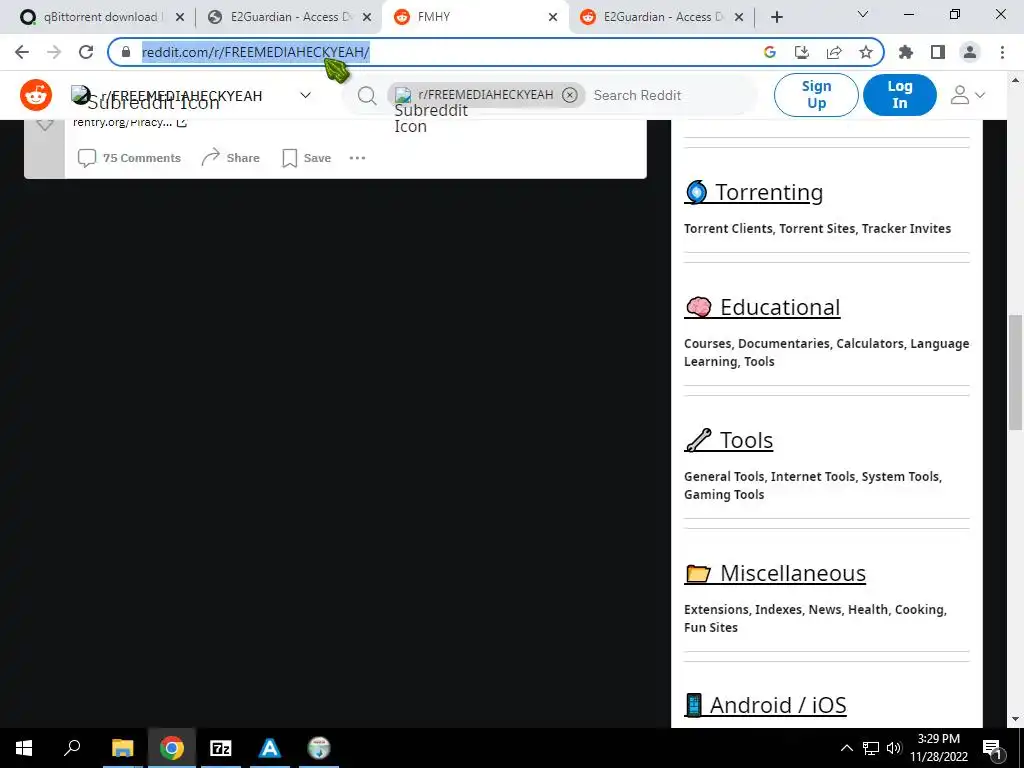The image size is (1024, 768).
Task: Open the Torrenting sidebar link
Action: [754, 192]
